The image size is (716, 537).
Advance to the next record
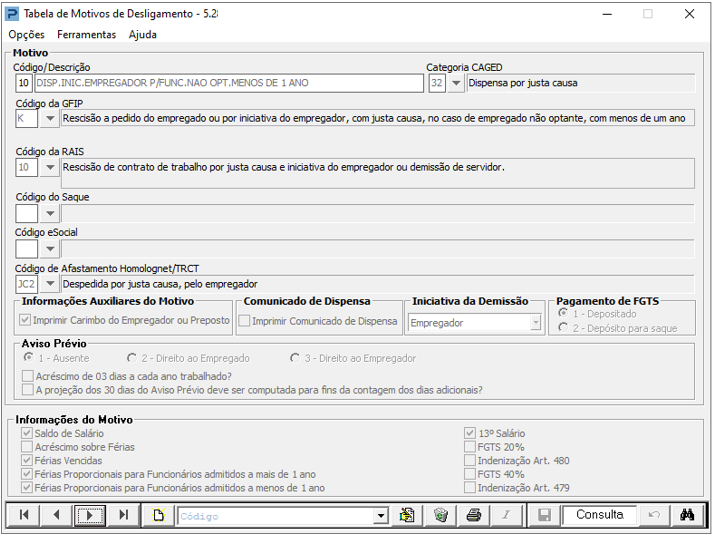(90, 516)
